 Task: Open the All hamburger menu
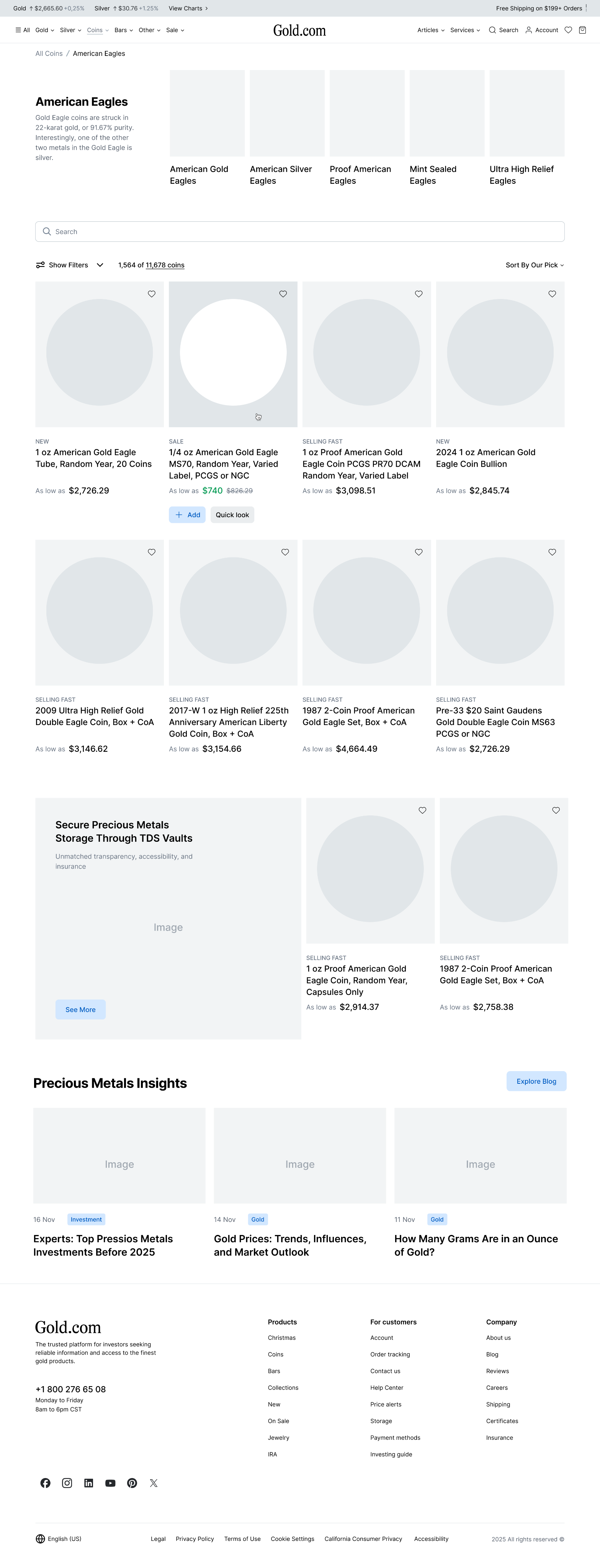pos(23,30)
